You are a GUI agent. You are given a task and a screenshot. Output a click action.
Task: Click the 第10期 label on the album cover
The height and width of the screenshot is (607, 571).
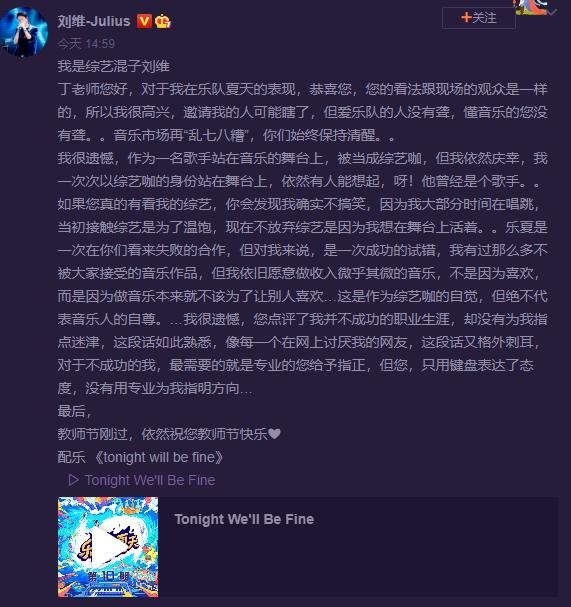[108, 576]
